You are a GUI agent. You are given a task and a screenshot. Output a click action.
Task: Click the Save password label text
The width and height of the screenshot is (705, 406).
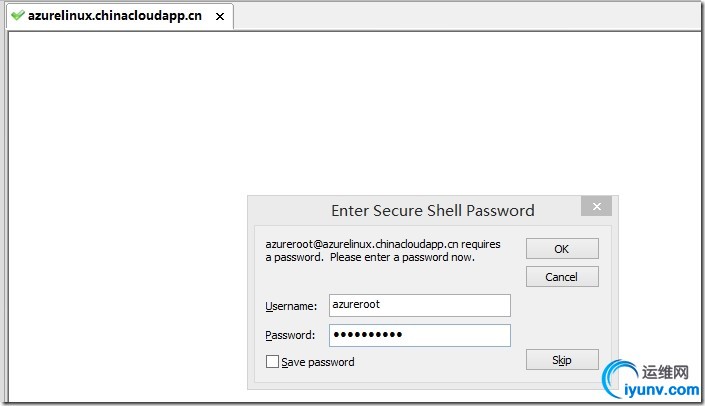(318, 362)
